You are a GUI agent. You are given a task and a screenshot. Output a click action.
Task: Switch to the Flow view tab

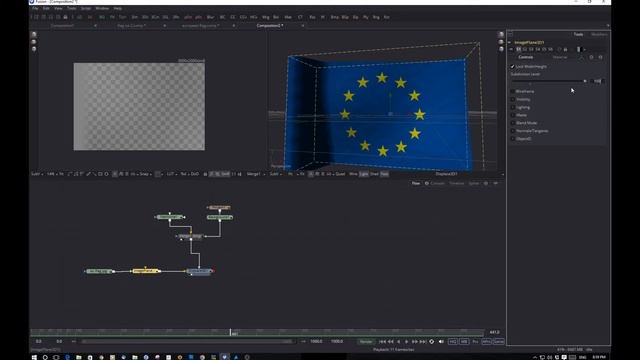pyautogui.click(x=416, y=183)
